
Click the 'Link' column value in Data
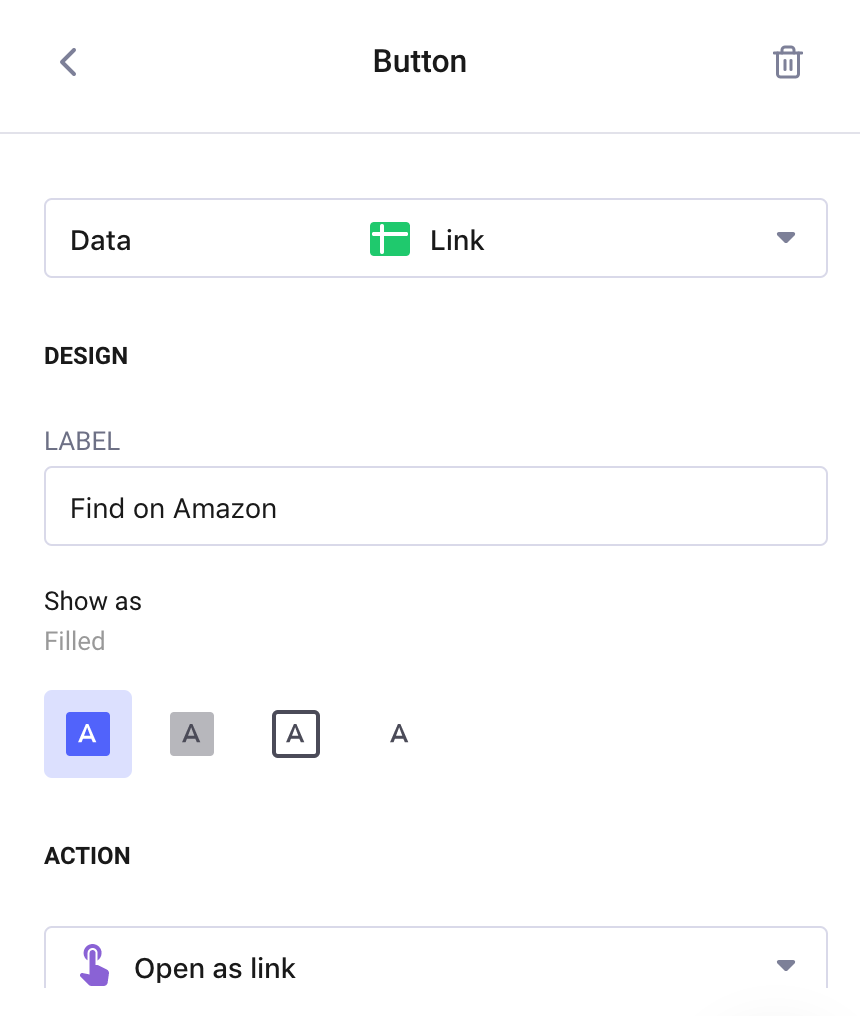point(457,240)
